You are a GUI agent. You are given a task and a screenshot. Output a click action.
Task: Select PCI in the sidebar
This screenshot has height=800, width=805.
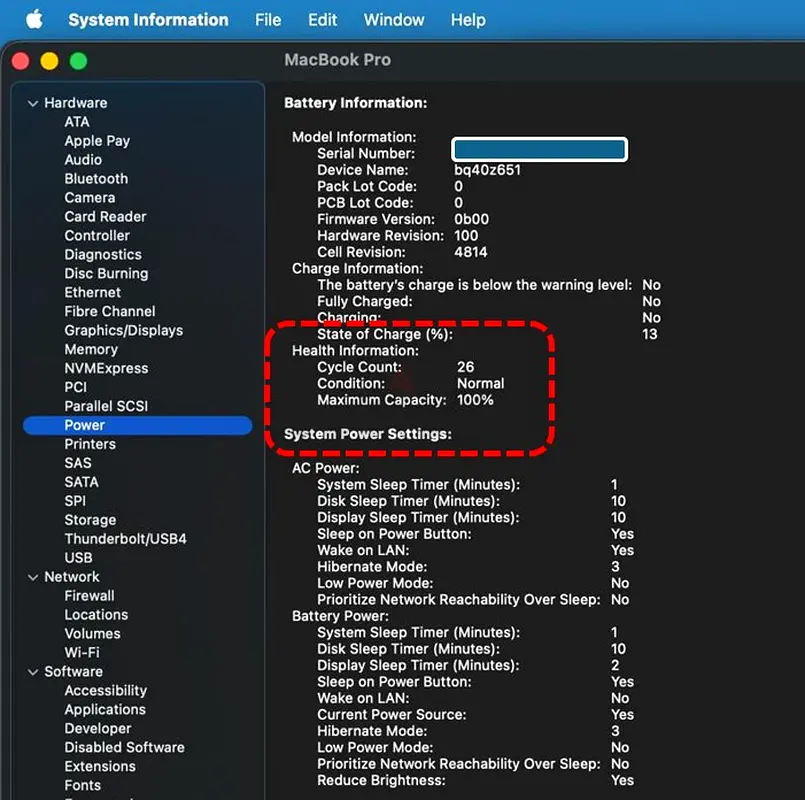75,388
